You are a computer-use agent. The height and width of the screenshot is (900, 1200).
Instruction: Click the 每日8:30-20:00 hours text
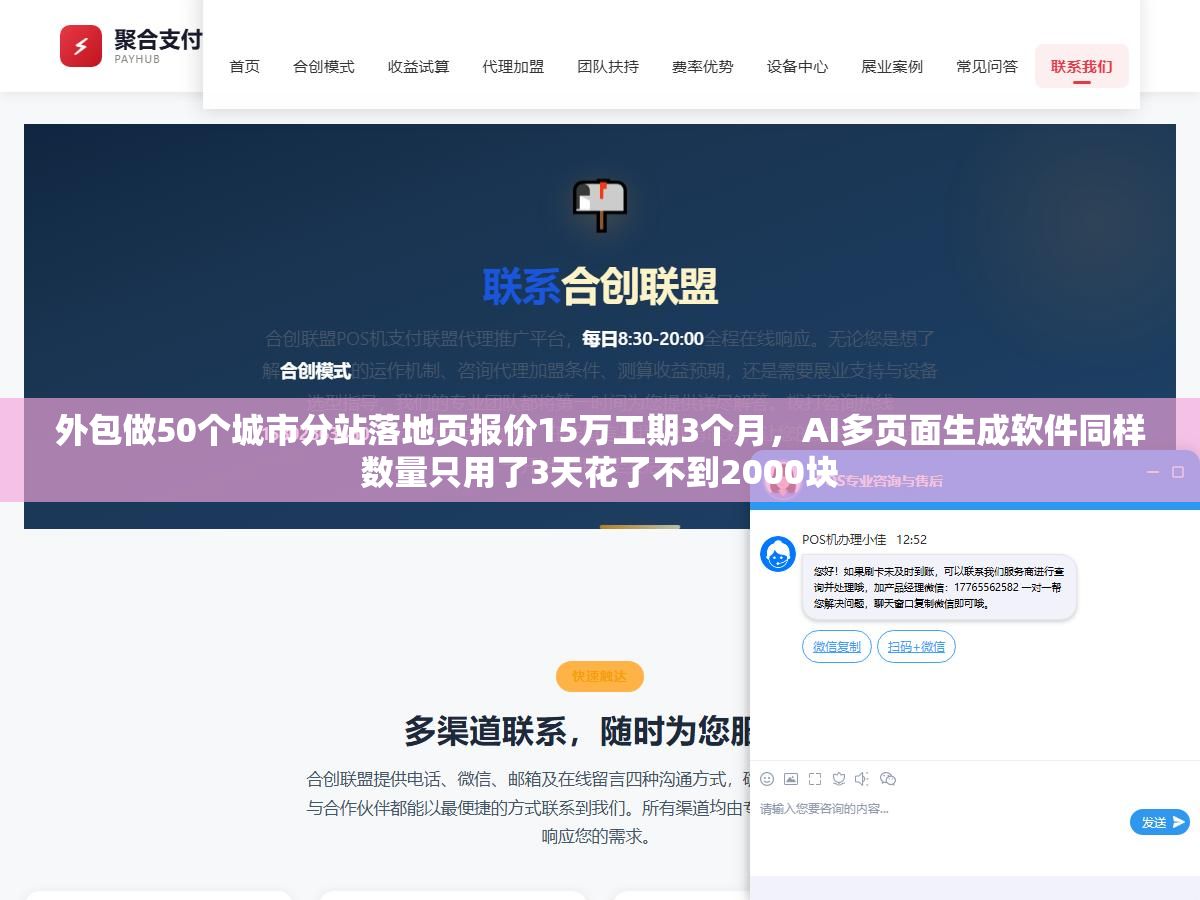click(643, 339)
